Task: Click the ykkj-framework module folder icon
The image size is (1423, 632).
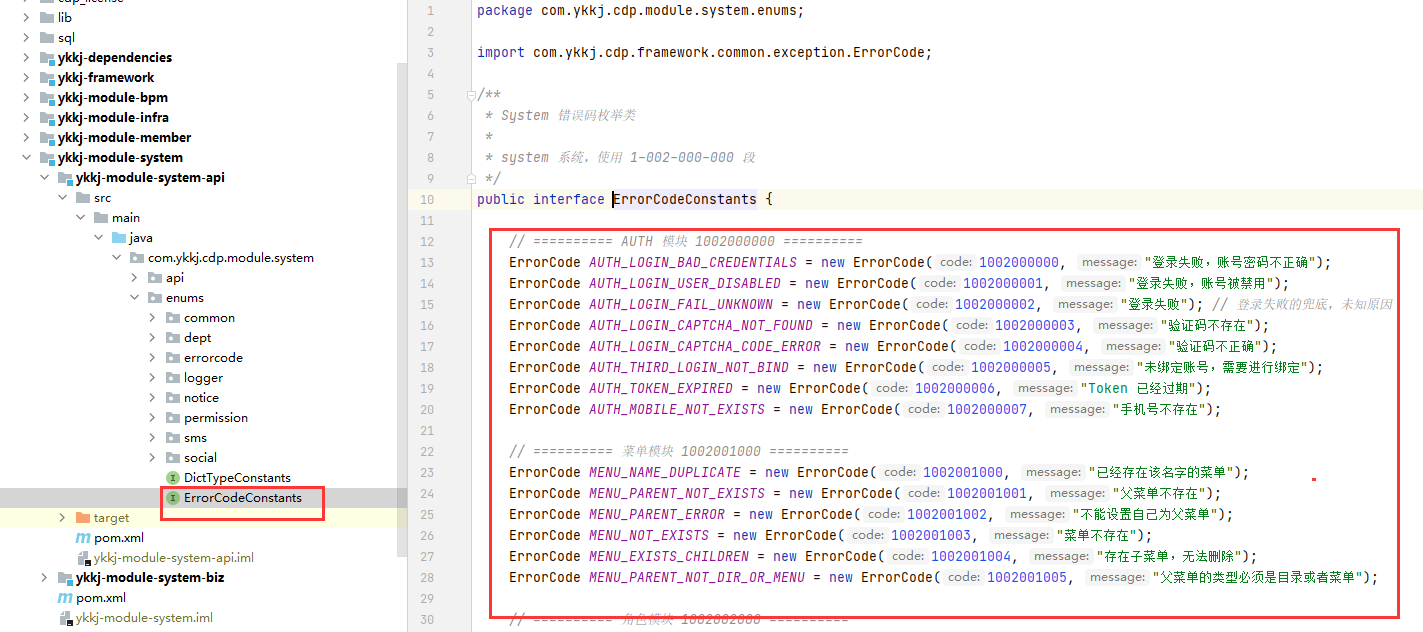Action: (47, 77)
